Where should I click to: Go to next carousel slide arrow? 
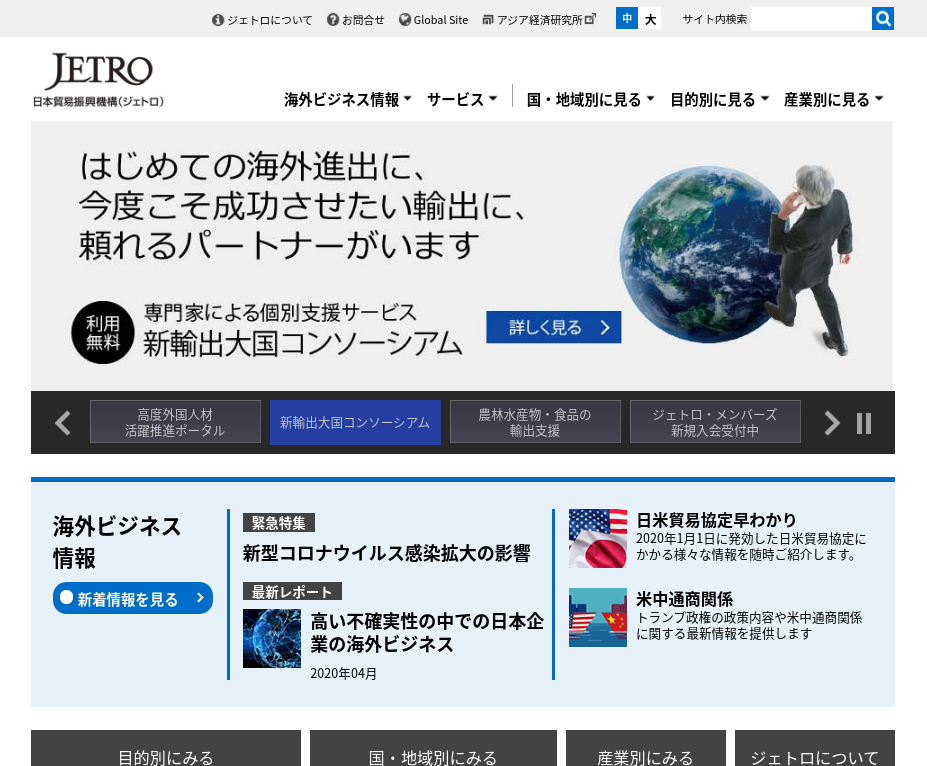[832, 423]
